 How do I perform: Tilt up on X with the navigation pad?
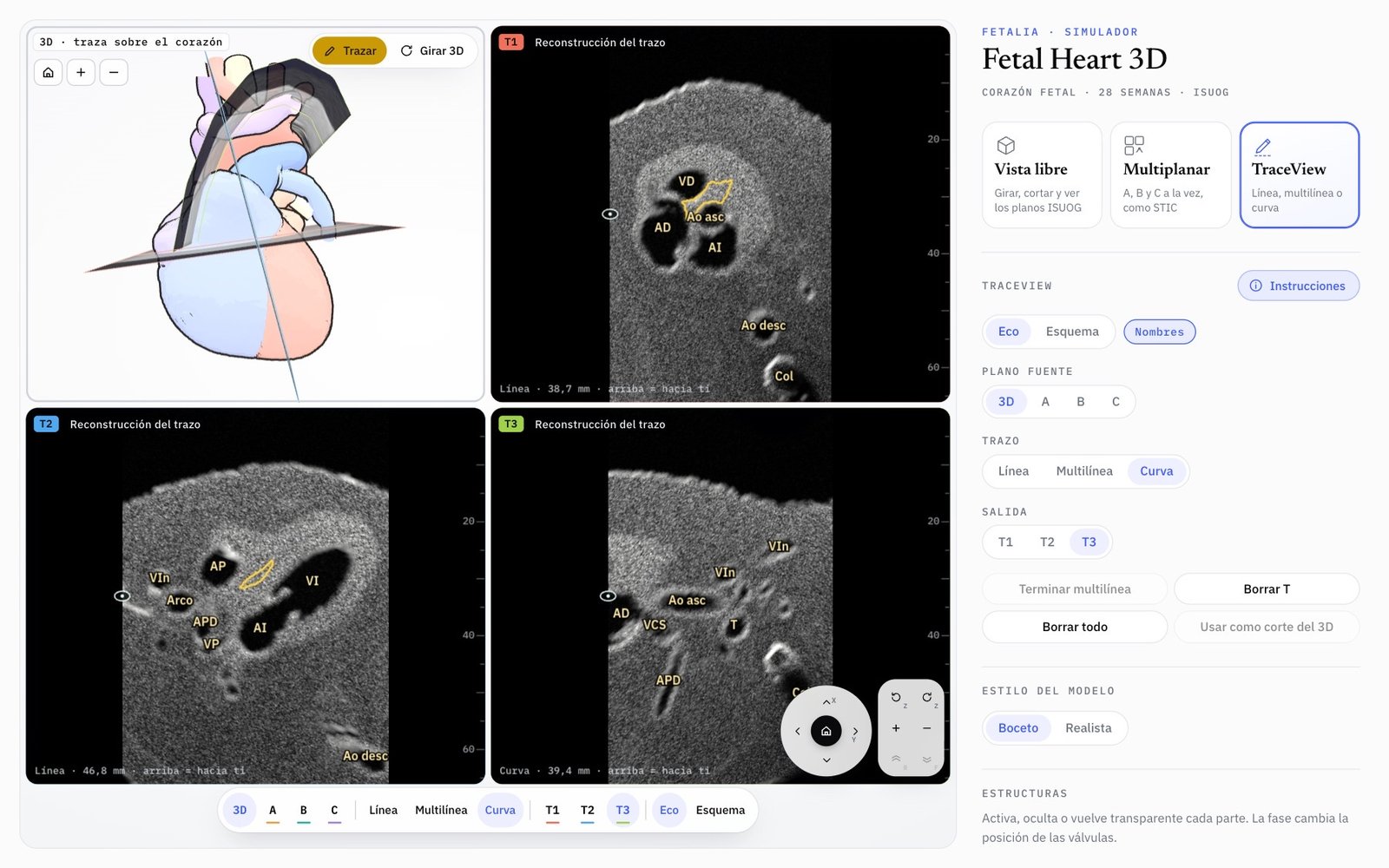pos(826,701)
